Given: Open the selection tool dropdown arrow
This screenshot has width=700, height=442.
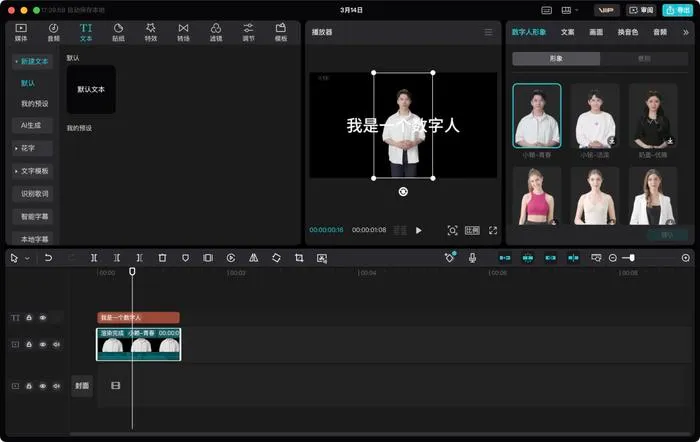Looking at the screenshot, I should tap(27, 258).
